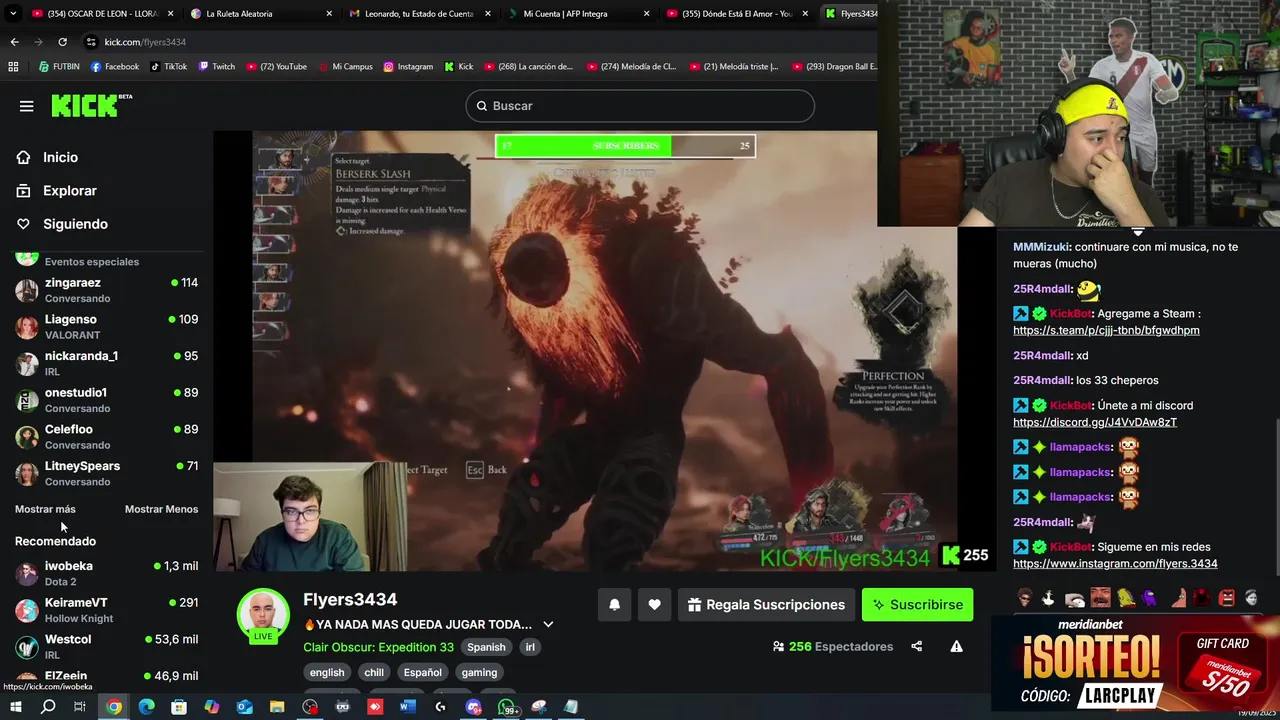This screenshot has width=1280, height=720.
Task: Open LitneySpears channel in sidebar
Action: [x=107, y=473]
